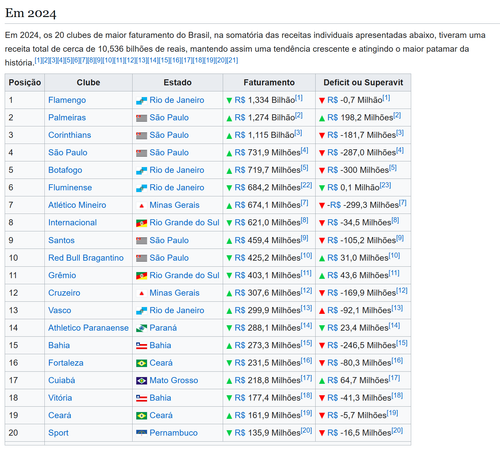Open the Flamengo club link

point(67,100)
